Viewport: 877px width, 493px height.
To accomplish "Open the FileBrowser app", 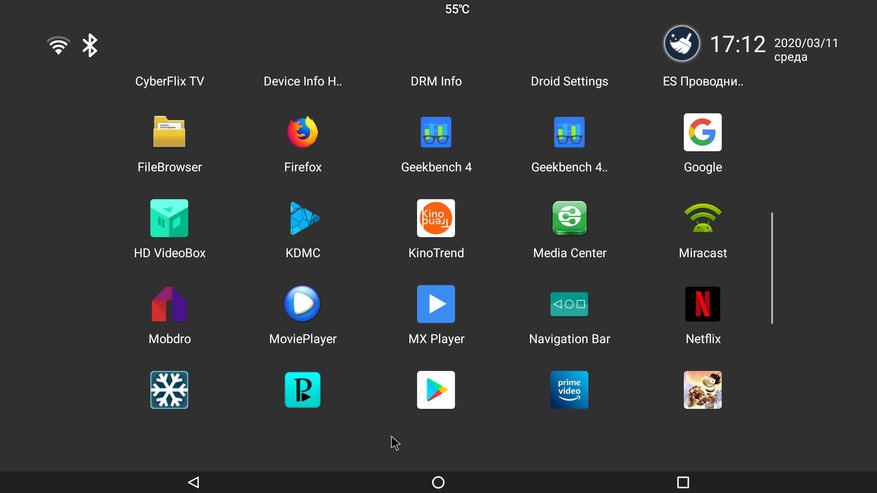I will [169, 133].
